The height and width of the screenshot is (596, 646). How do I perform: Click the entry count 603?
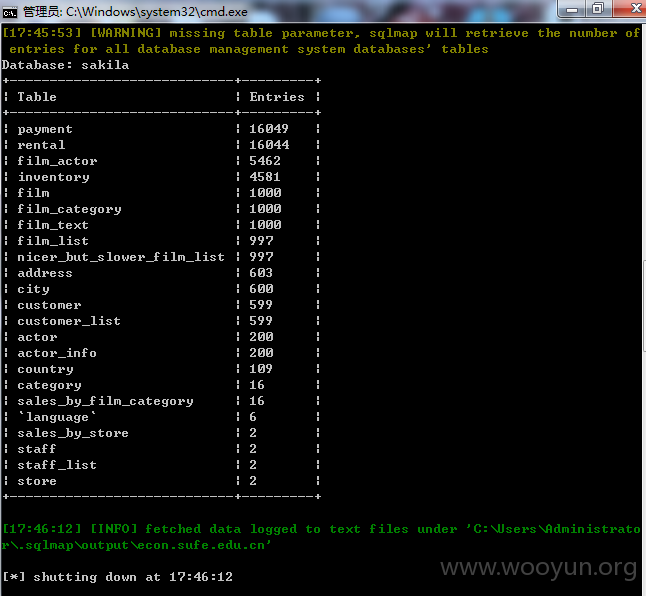[x=261, y=273]
